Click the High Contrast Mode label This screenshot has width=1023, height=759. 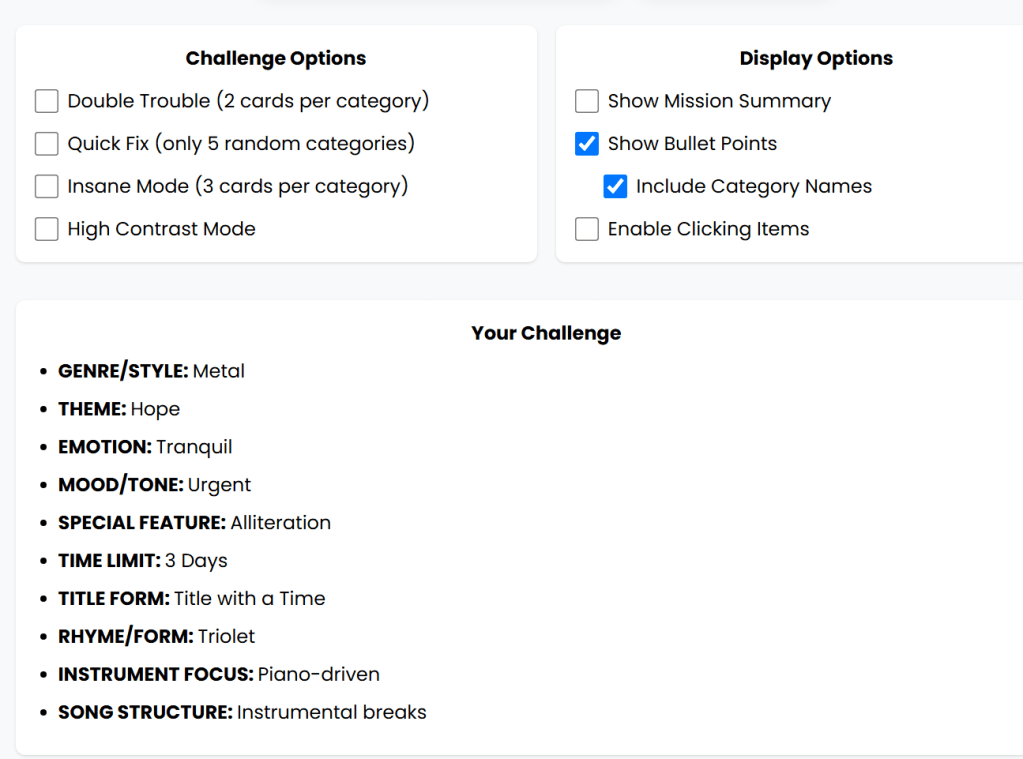click(161, 229)
